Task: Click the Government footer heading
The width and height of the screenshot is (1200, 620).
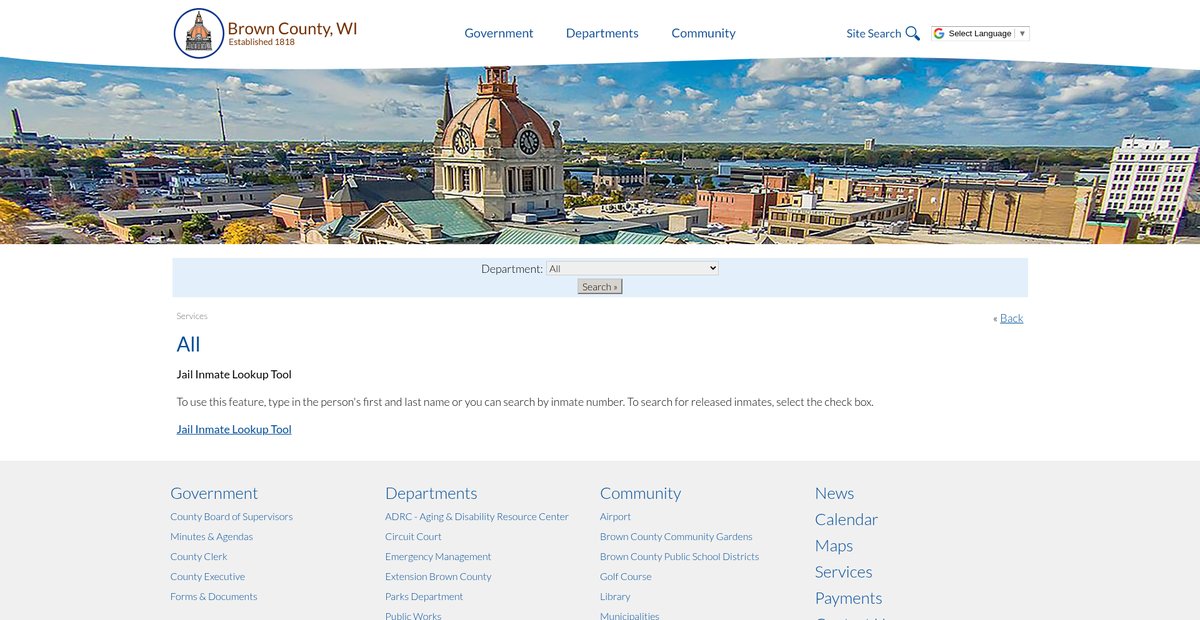Action: [x=214, y=493]
